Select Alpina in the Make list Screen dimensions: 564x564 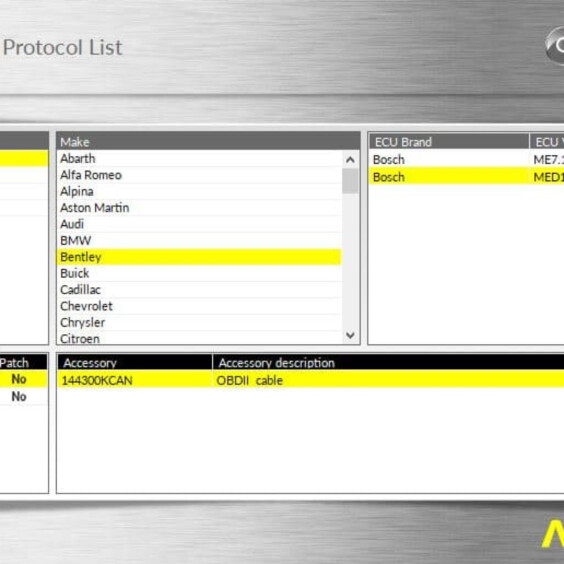point(199,191)
